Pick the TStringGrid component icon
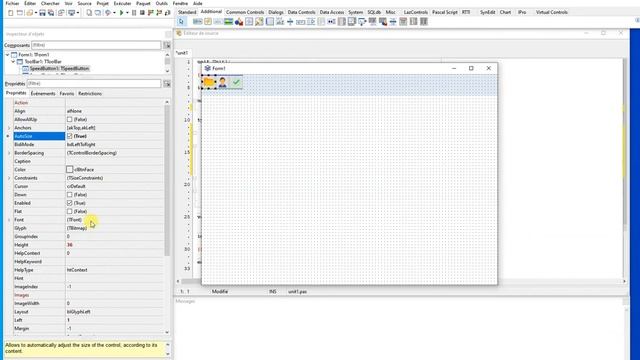The height and width of the screenshot is (360, 640). coord(372,21)
